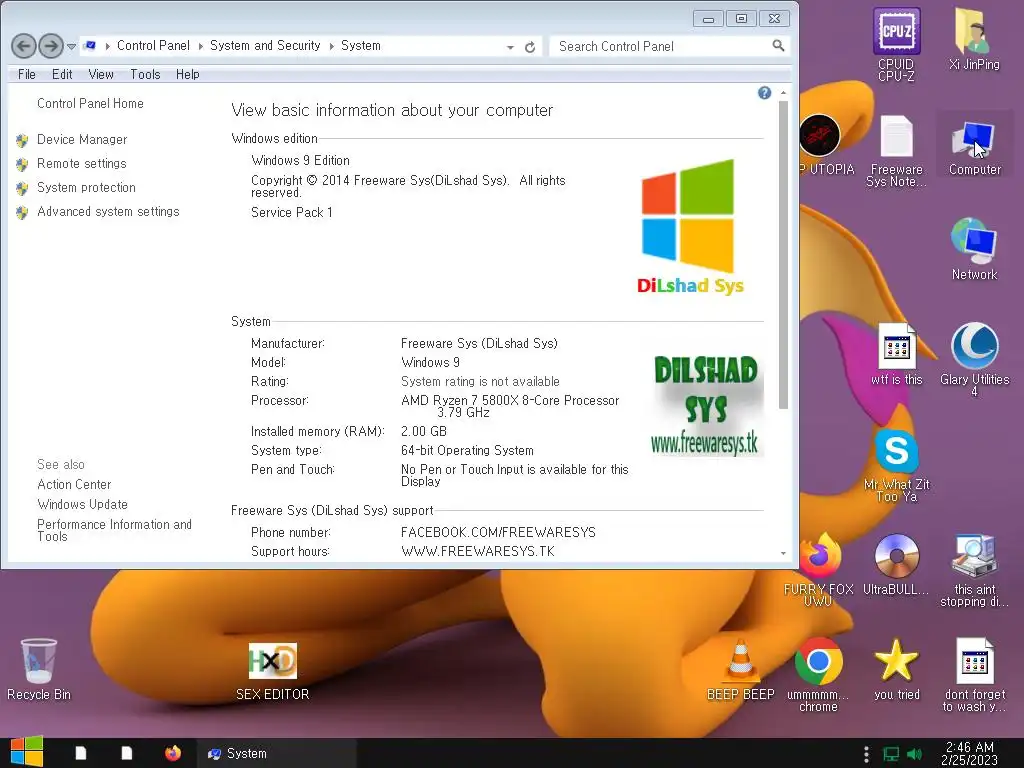Click the System and Security breadcrumb

pos(264,46)
